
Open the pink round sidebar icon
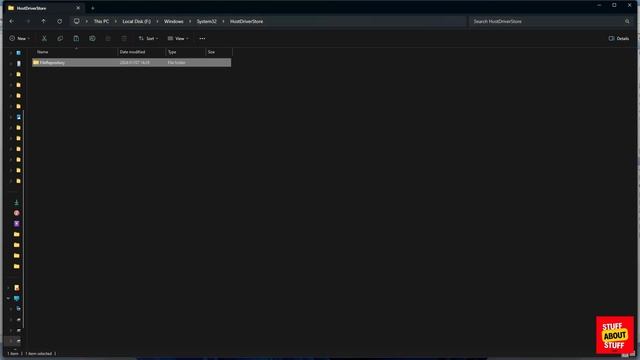tap(16, 213)
